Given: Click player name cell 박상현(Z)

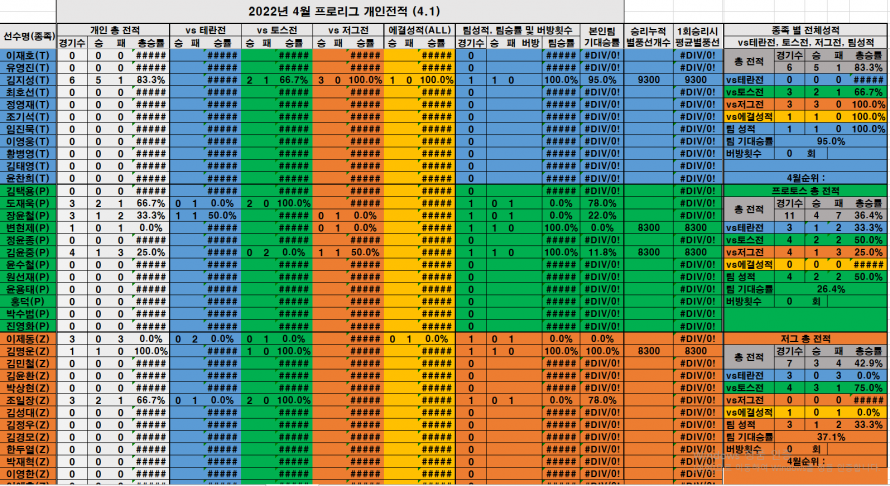Looking at the screenshot, I should point(28,388).
